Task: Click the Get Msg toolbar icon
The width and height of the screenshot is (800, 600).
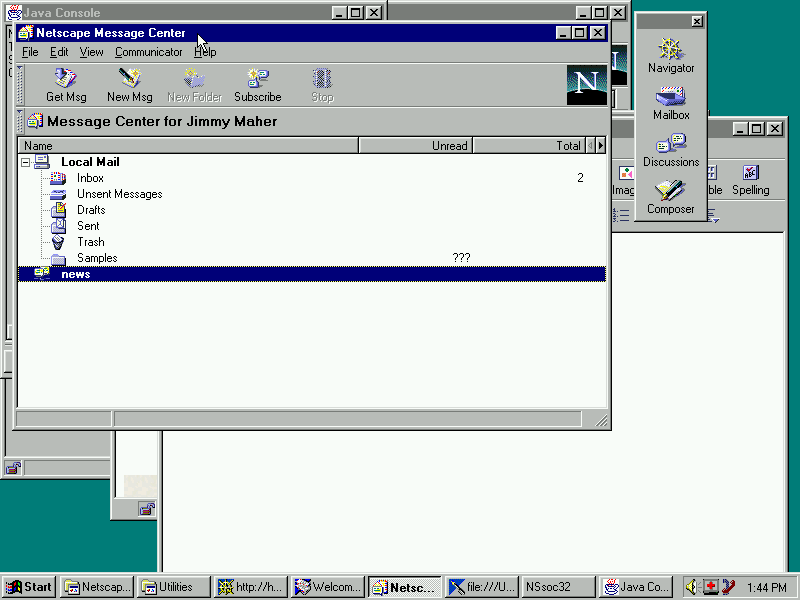Action: 66,79
